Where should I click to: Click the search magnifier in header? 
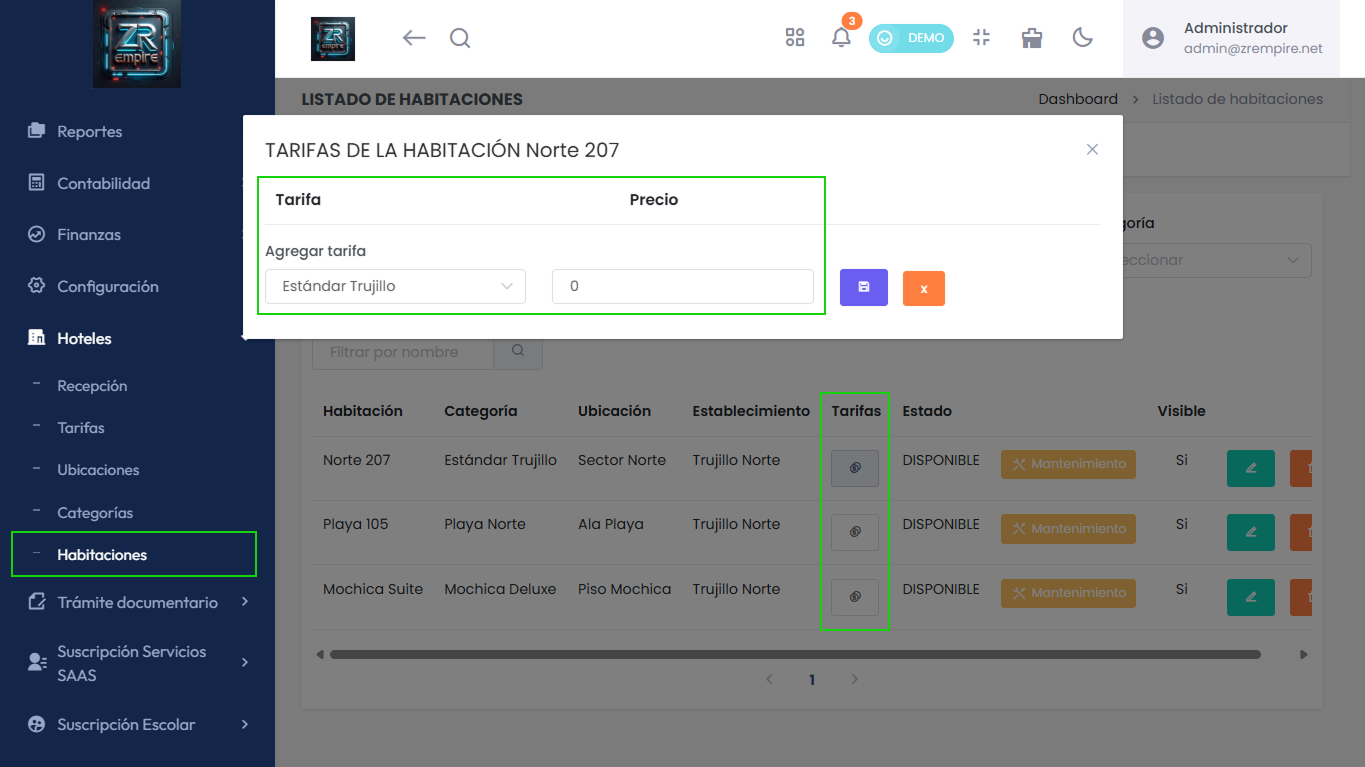tap(460, 38)
